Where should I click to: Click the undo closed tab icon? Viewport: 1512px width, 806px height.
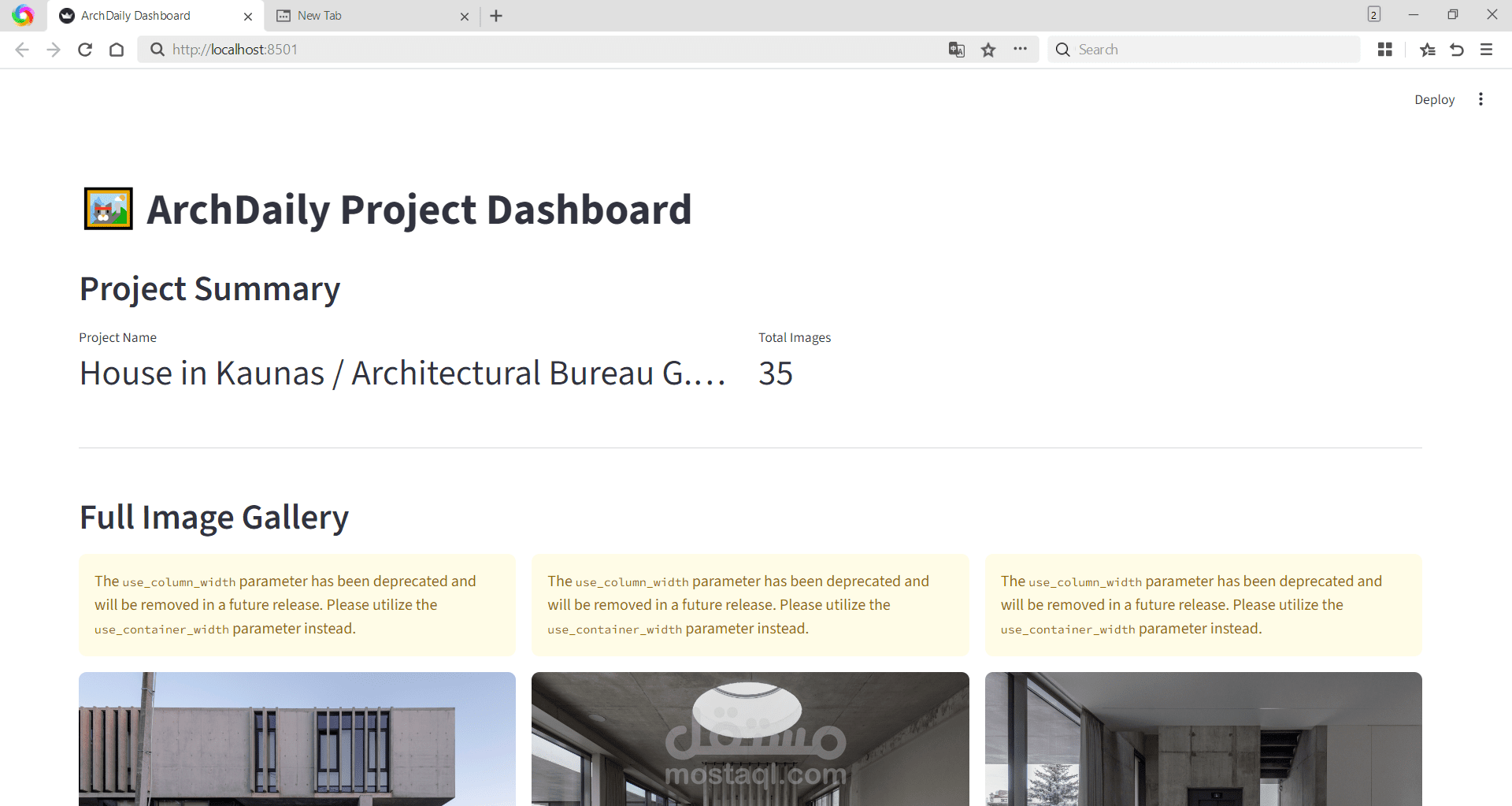click(1457, 50)
